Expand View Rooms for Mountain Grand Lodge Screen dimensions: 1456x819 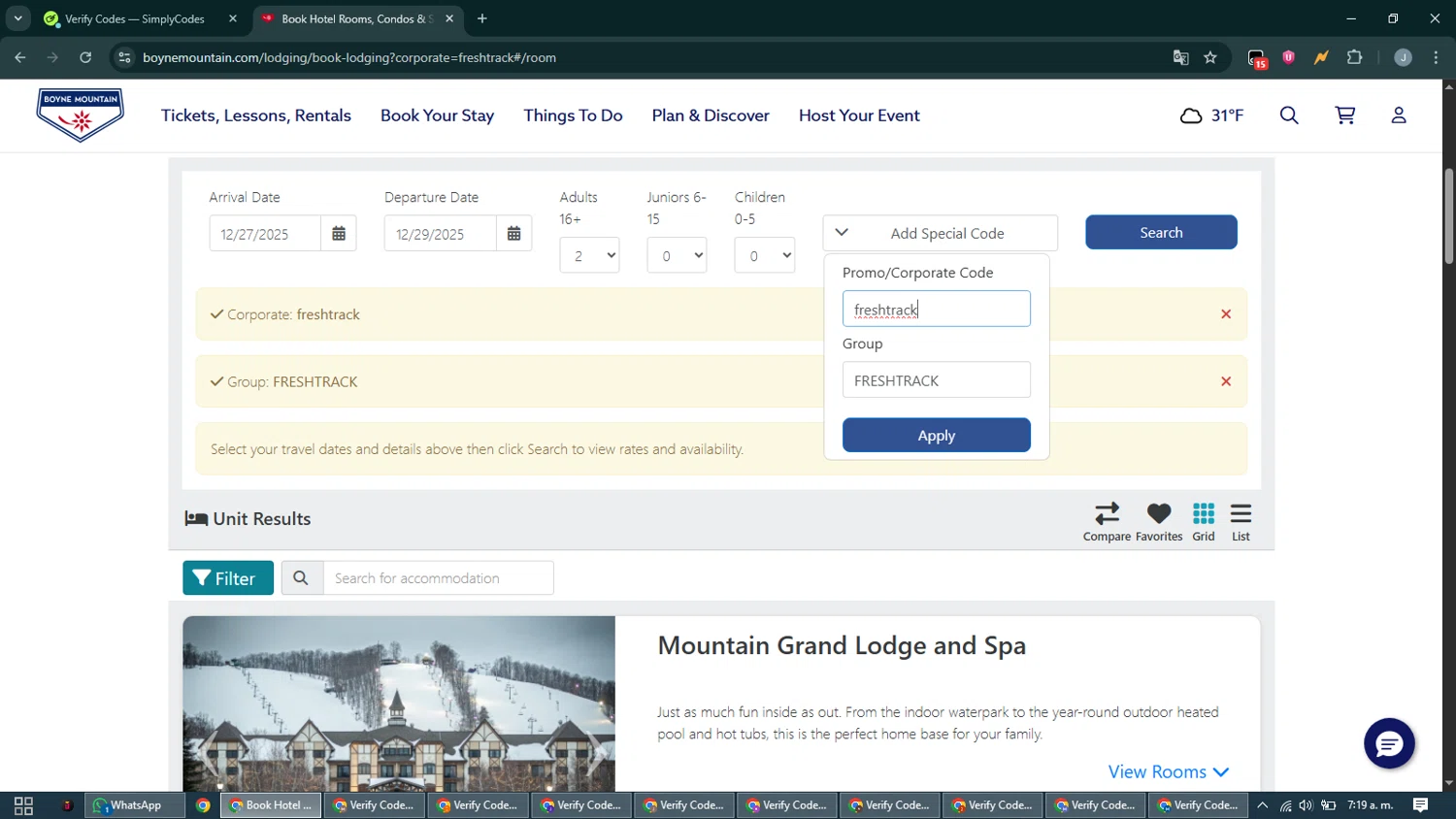[1169, 772]
